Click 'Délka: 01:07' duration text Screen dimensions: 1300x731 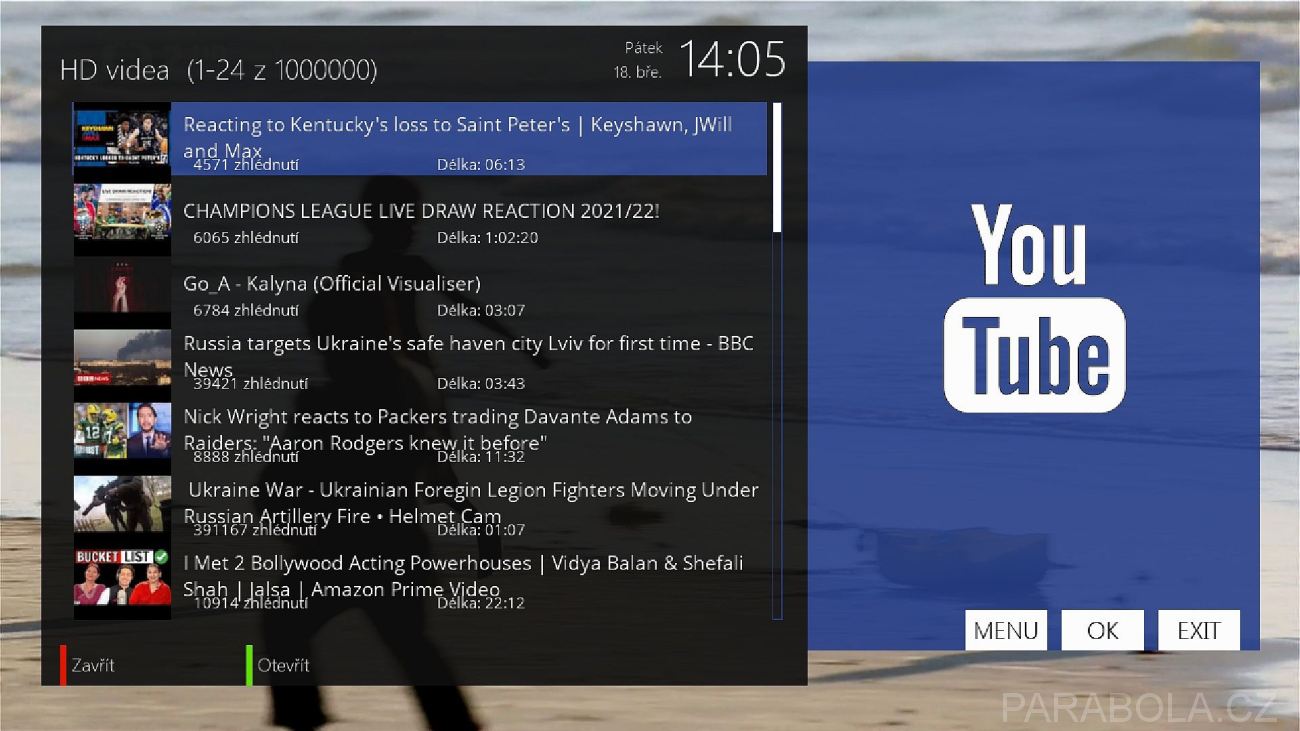pyautogui.click(x=481, y=530)
